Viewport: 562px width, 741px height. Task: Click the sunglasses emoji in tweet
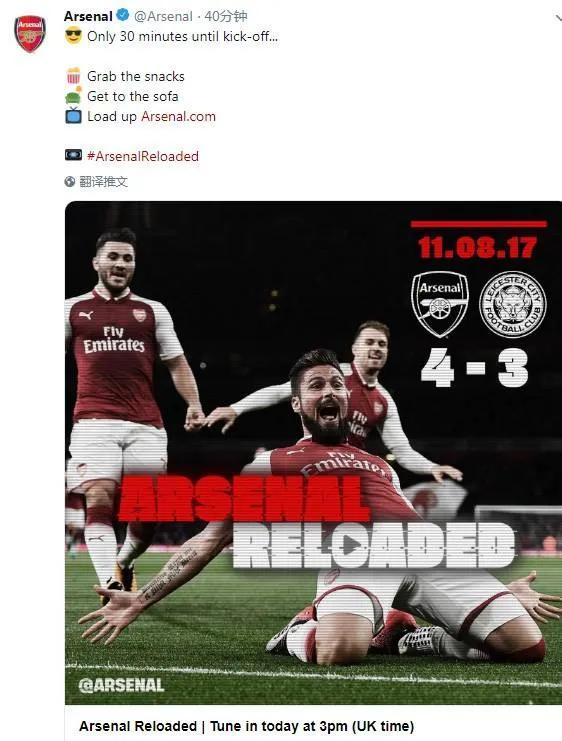tap(73, 36)
